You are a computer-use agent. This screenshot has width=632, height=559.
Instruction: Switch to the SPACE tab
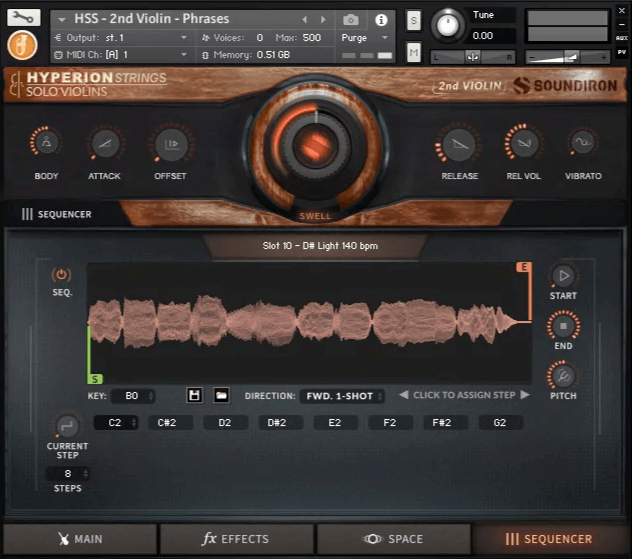click(x=393, y=539)
